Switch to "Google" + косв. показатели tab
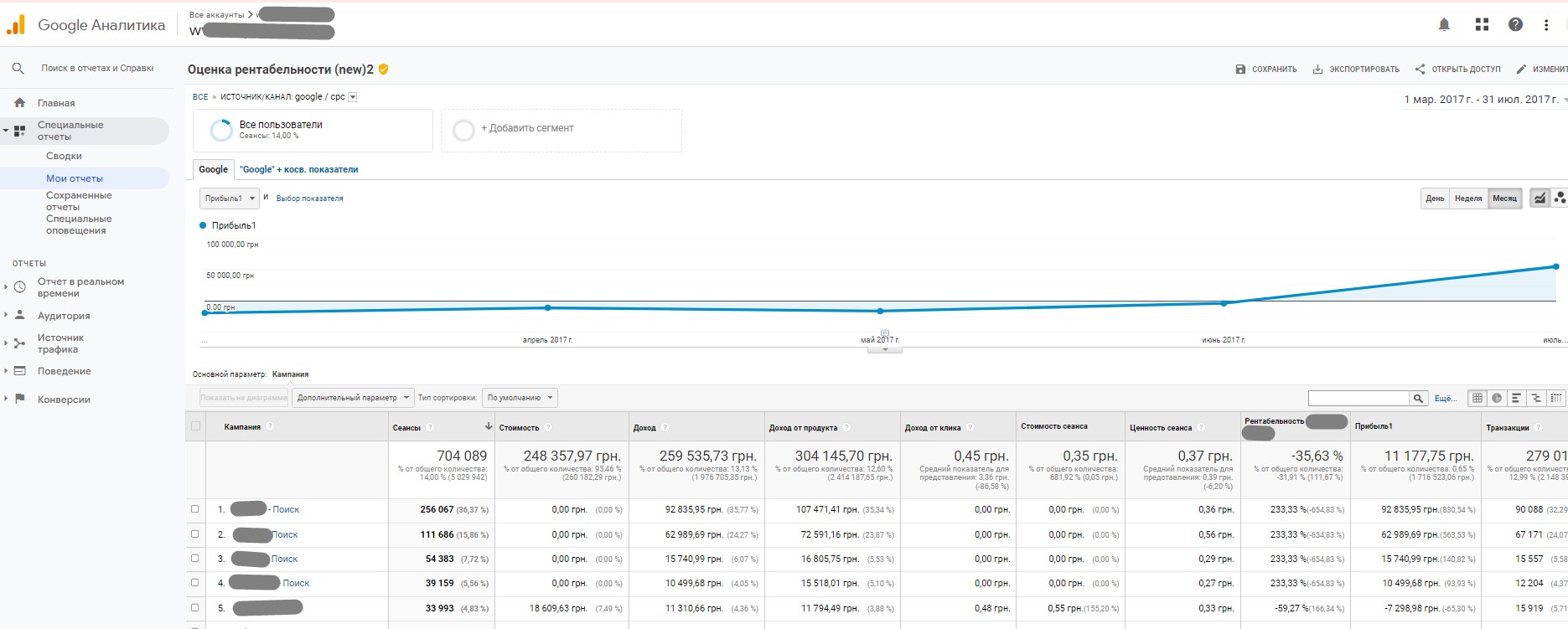 point(299,169)
